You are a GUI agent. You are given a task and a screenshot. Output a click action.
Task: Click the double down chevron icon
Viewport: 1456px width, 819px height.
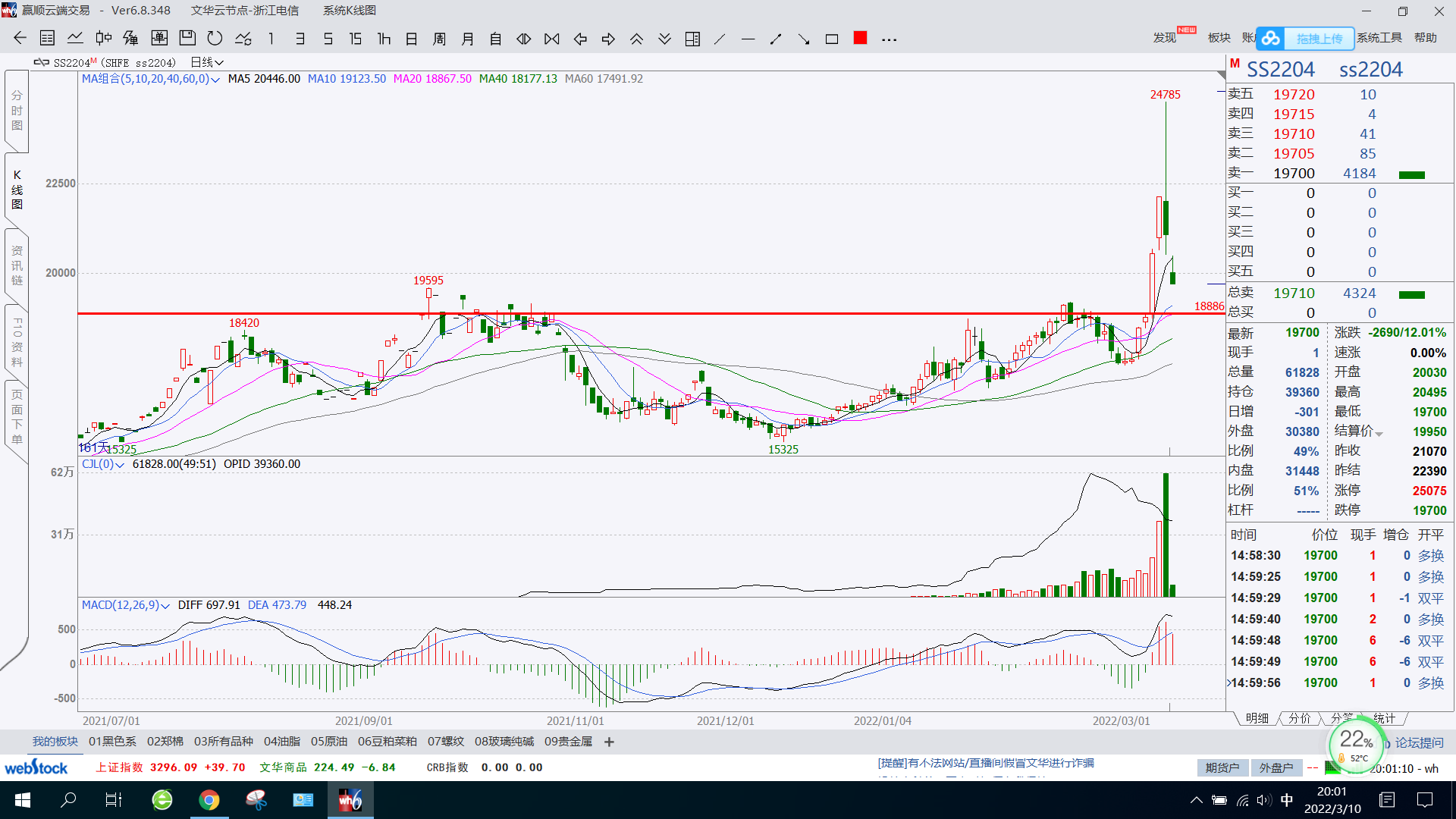pyautogui.click(x=664, y=39)
